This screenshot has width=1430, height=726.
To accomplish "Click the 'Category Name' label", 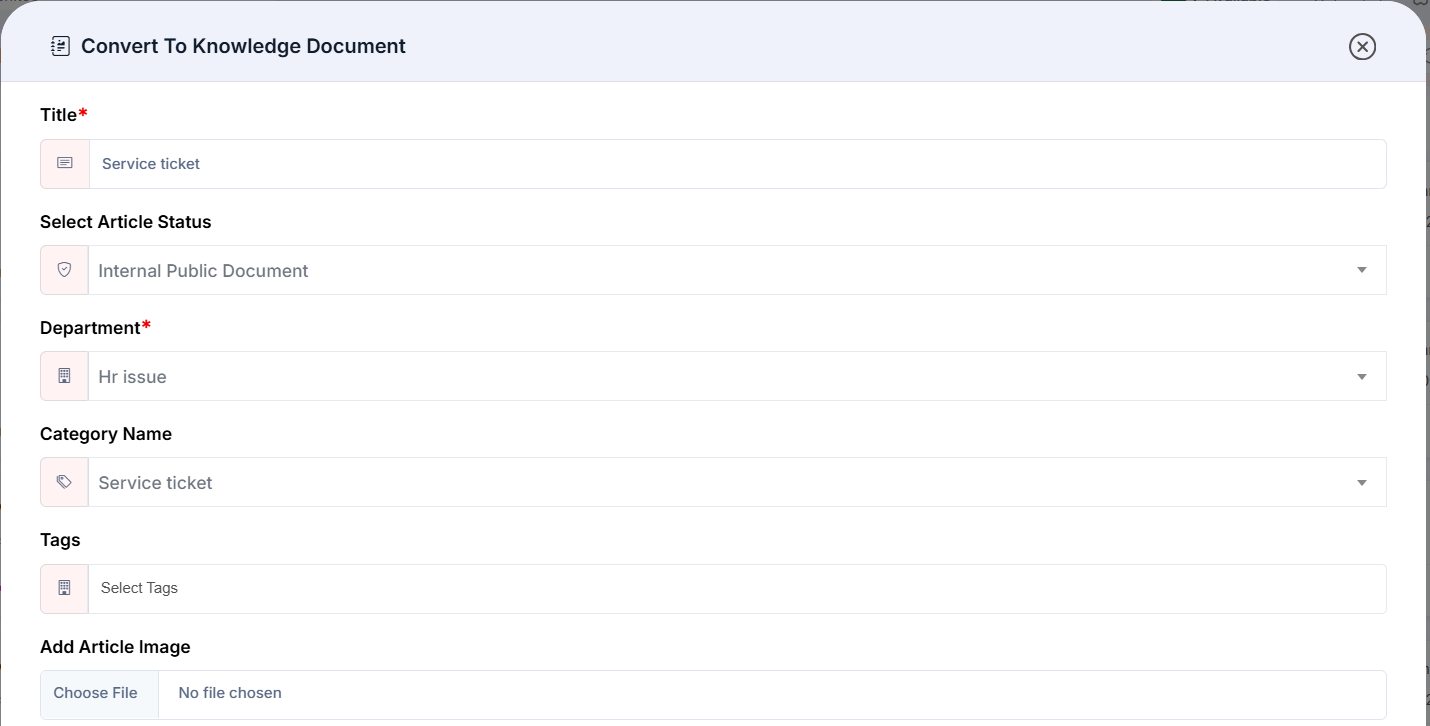I will [106, 434].
